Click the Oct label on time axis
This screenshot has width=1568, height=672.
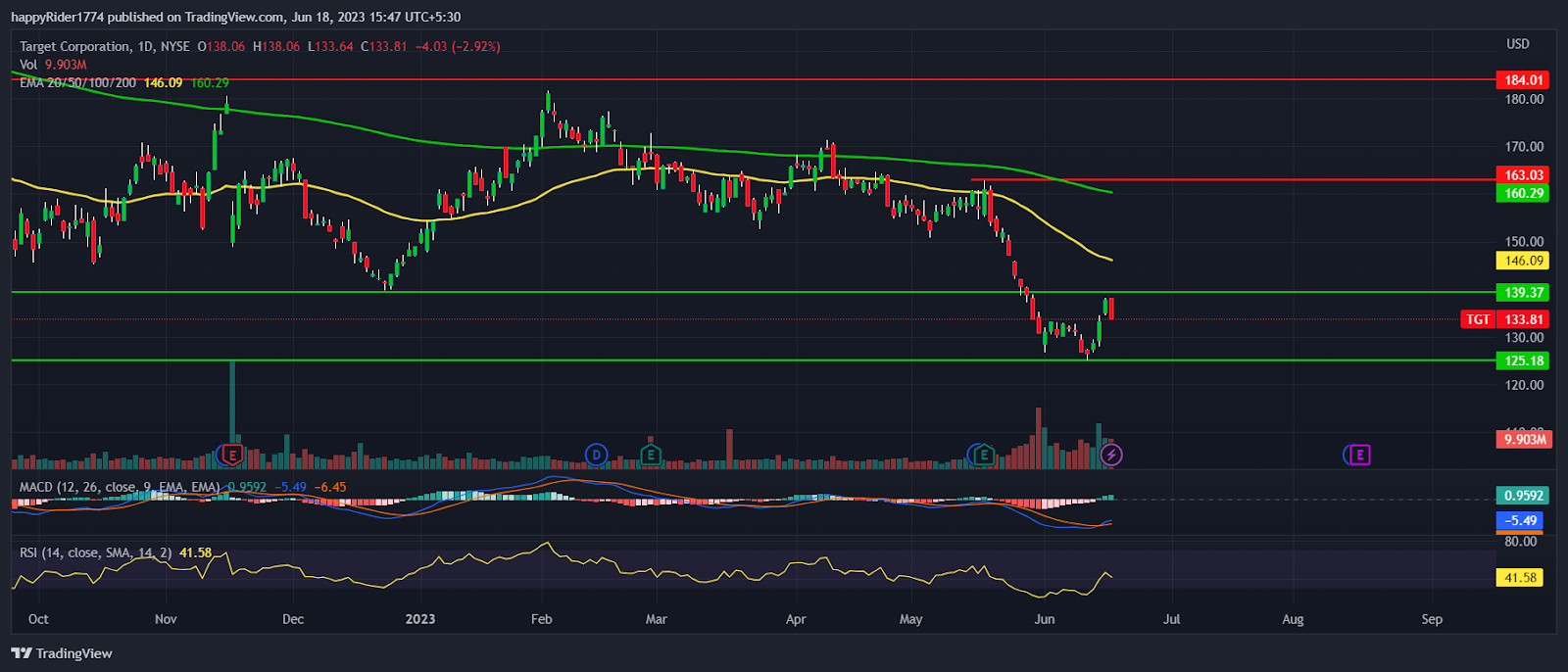pos(38,619)
